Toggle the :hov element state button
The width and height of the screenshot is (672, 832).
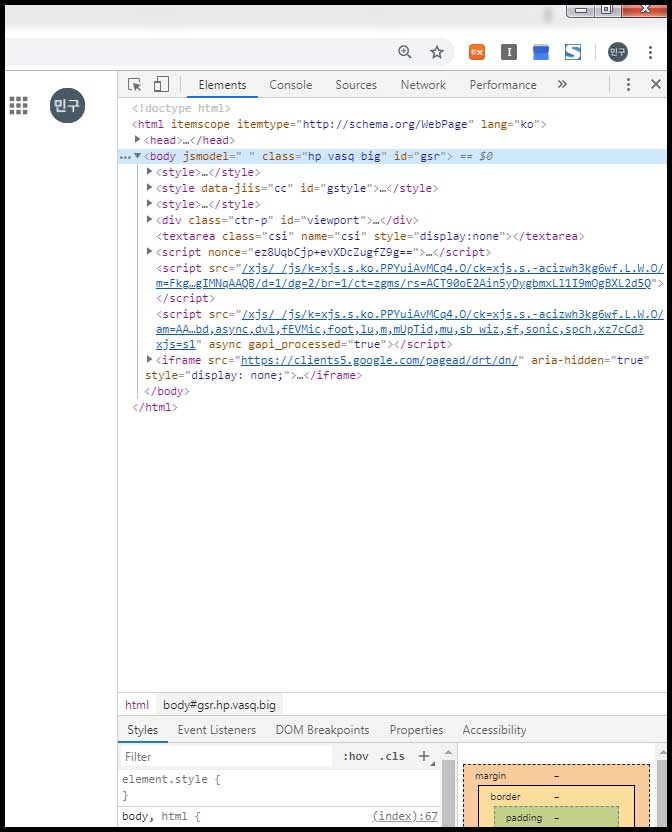pos(356,757)
